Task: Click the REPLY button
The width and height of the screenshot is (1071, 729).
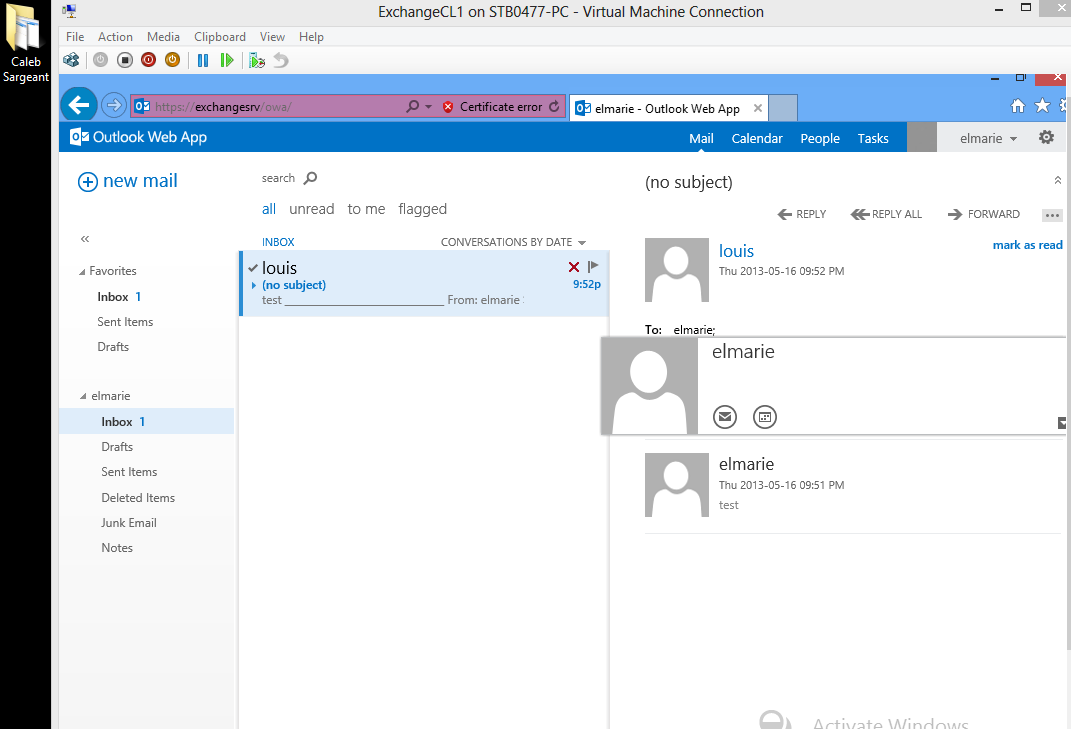Action: coord(802,214)
